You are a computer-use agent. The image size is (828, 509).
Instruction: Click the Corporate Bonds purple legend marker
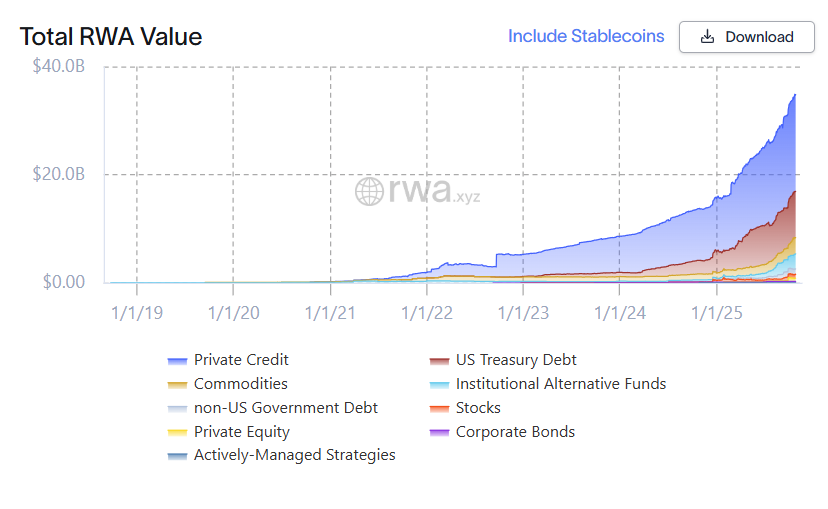pyautogui.click(x=439, y=433)
